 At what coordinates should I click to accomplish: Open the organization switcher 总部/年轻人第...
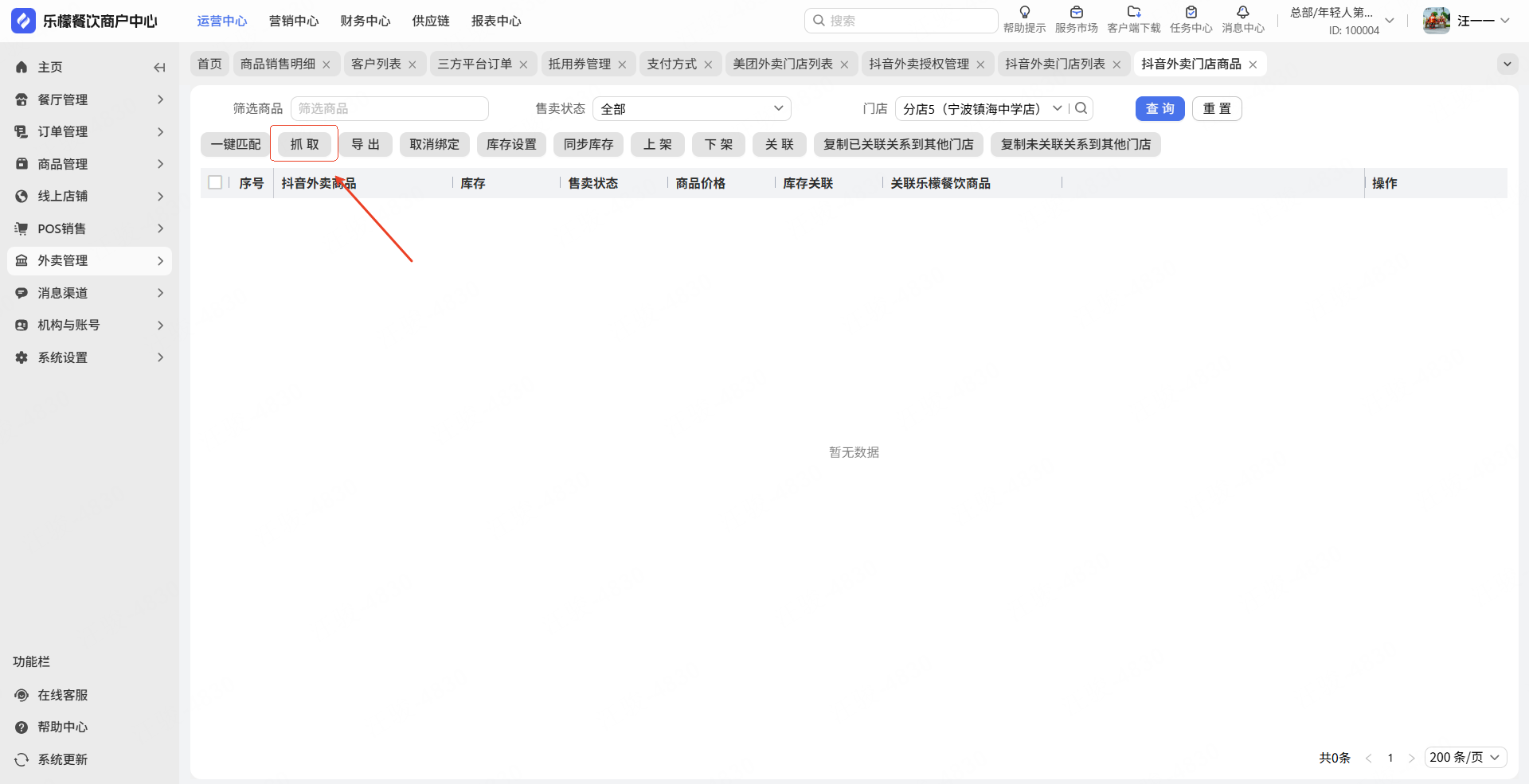coord(1343,21)
